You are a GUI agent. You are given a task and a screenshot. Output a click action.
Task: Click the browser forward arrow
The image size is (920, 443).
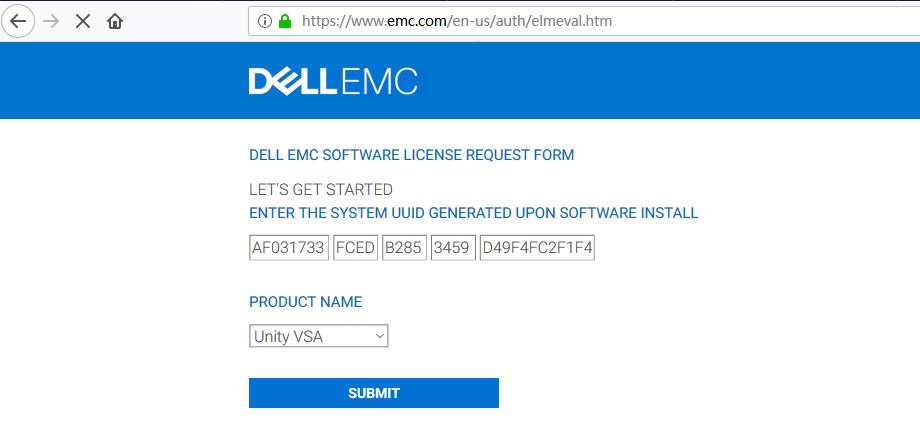[x=51, y=22]
